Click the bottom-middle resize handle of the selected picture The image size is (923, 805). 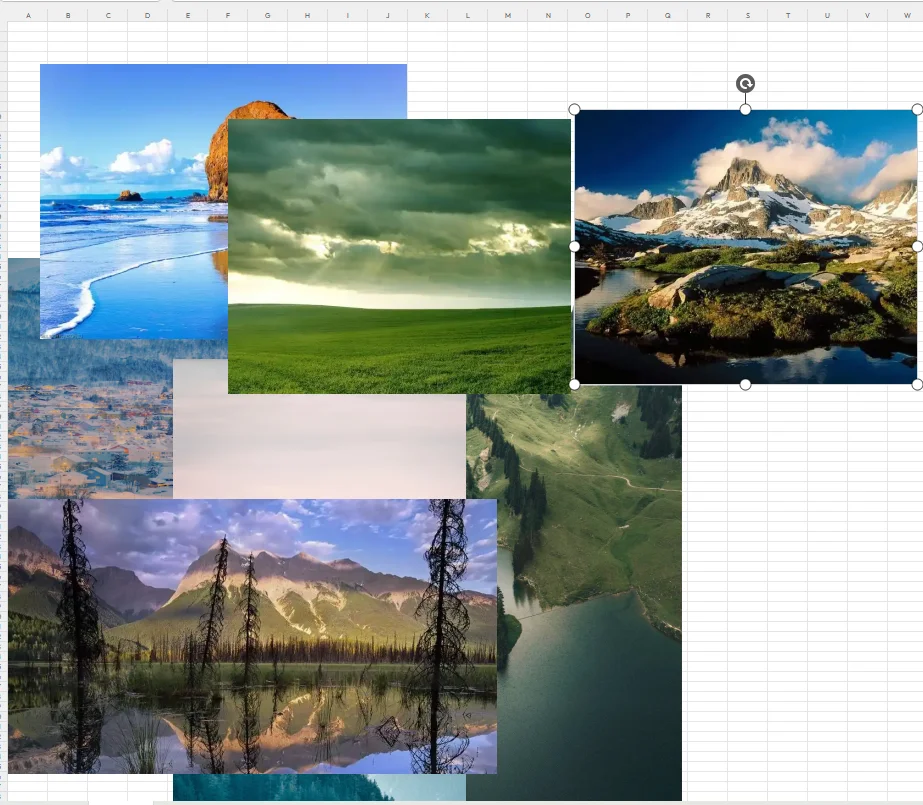click(745, 384)
